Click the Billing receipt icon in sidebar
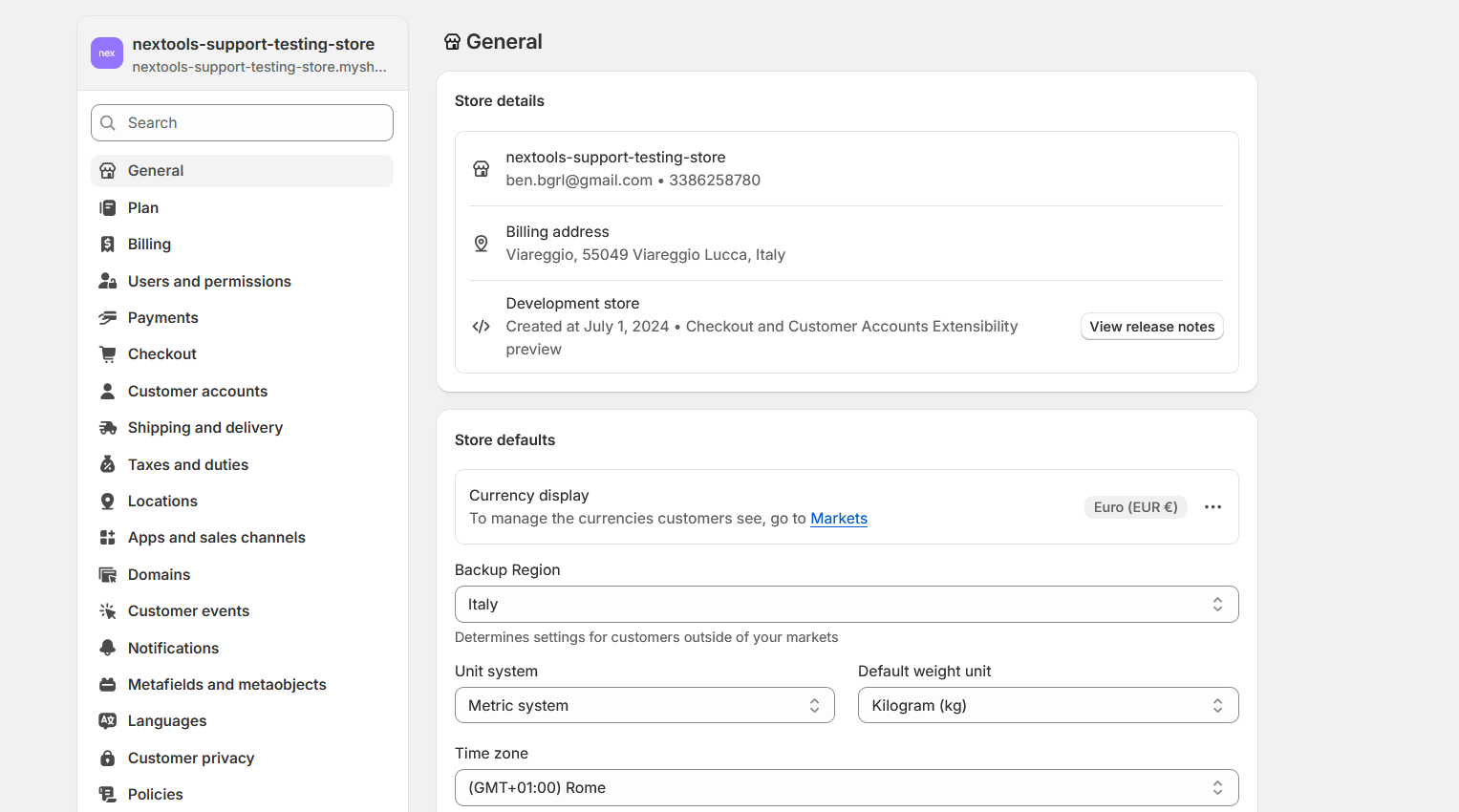Screen dimensions: 1459x812 tap(107, 245)
